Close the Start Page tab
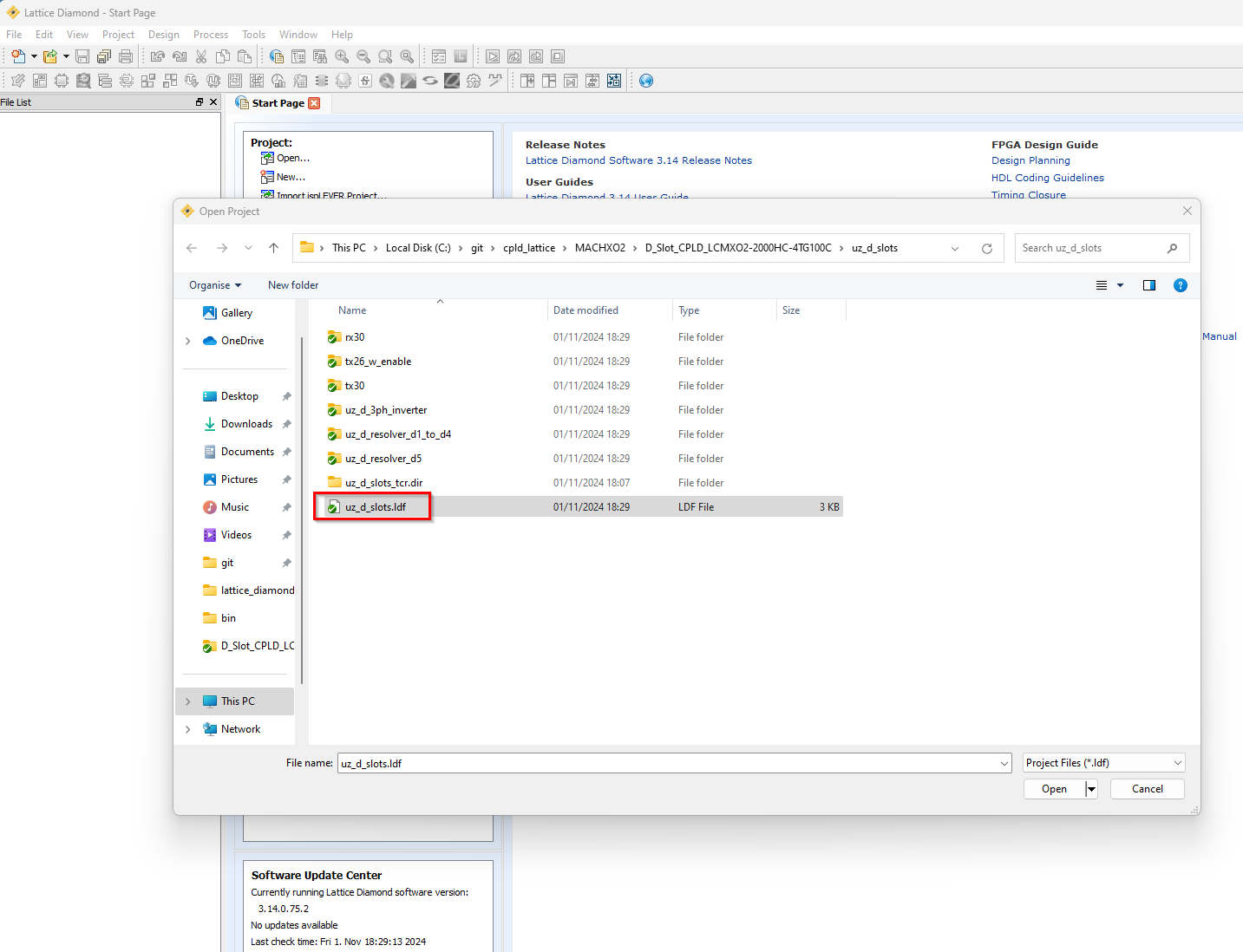The height and width of the screenshot is (952, 1243). click(x=314, y=103)
